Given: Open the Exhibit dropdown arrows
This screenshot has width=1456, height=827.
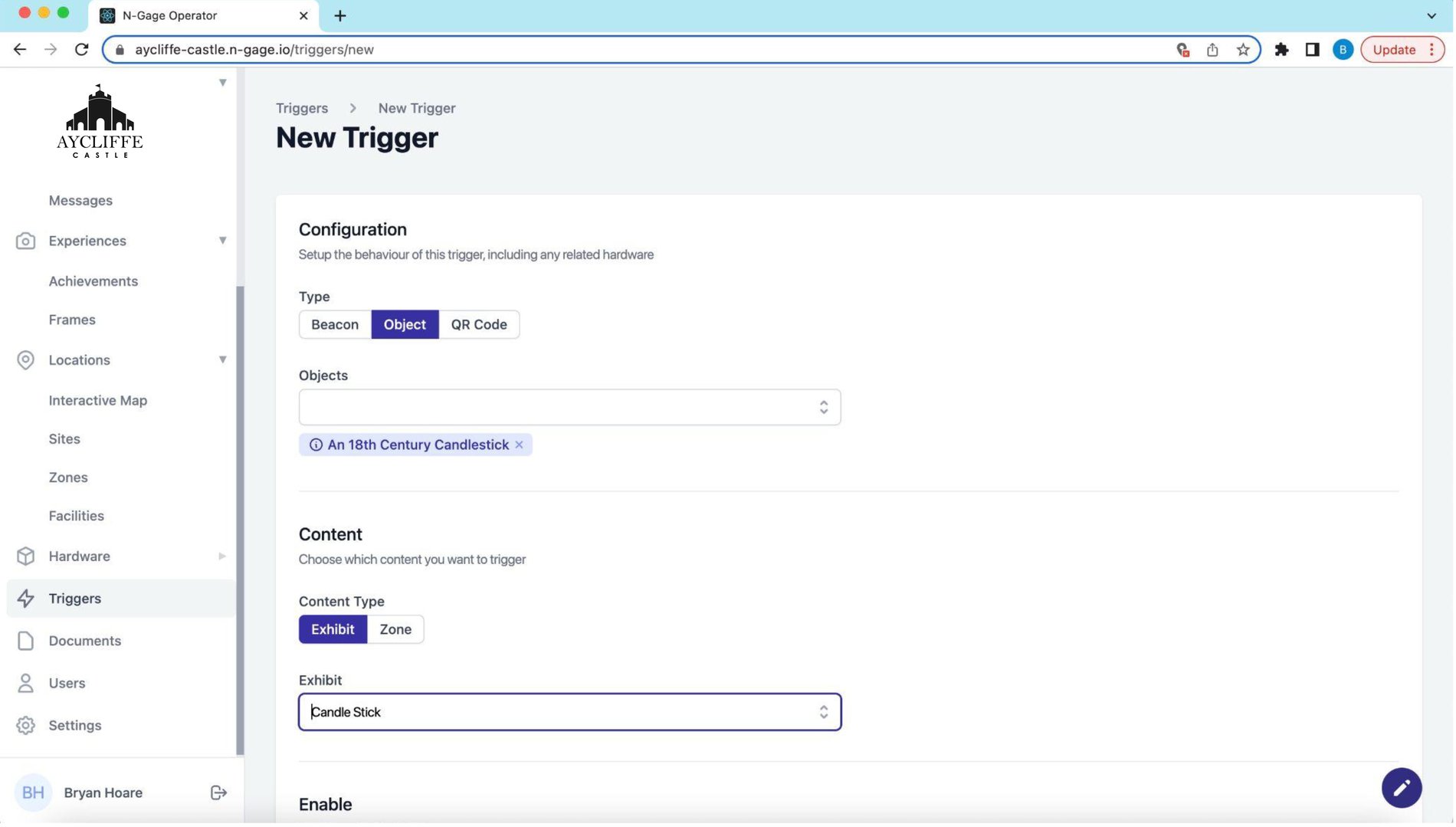Looking at the screenshot, I should click(x=825, y=713).
